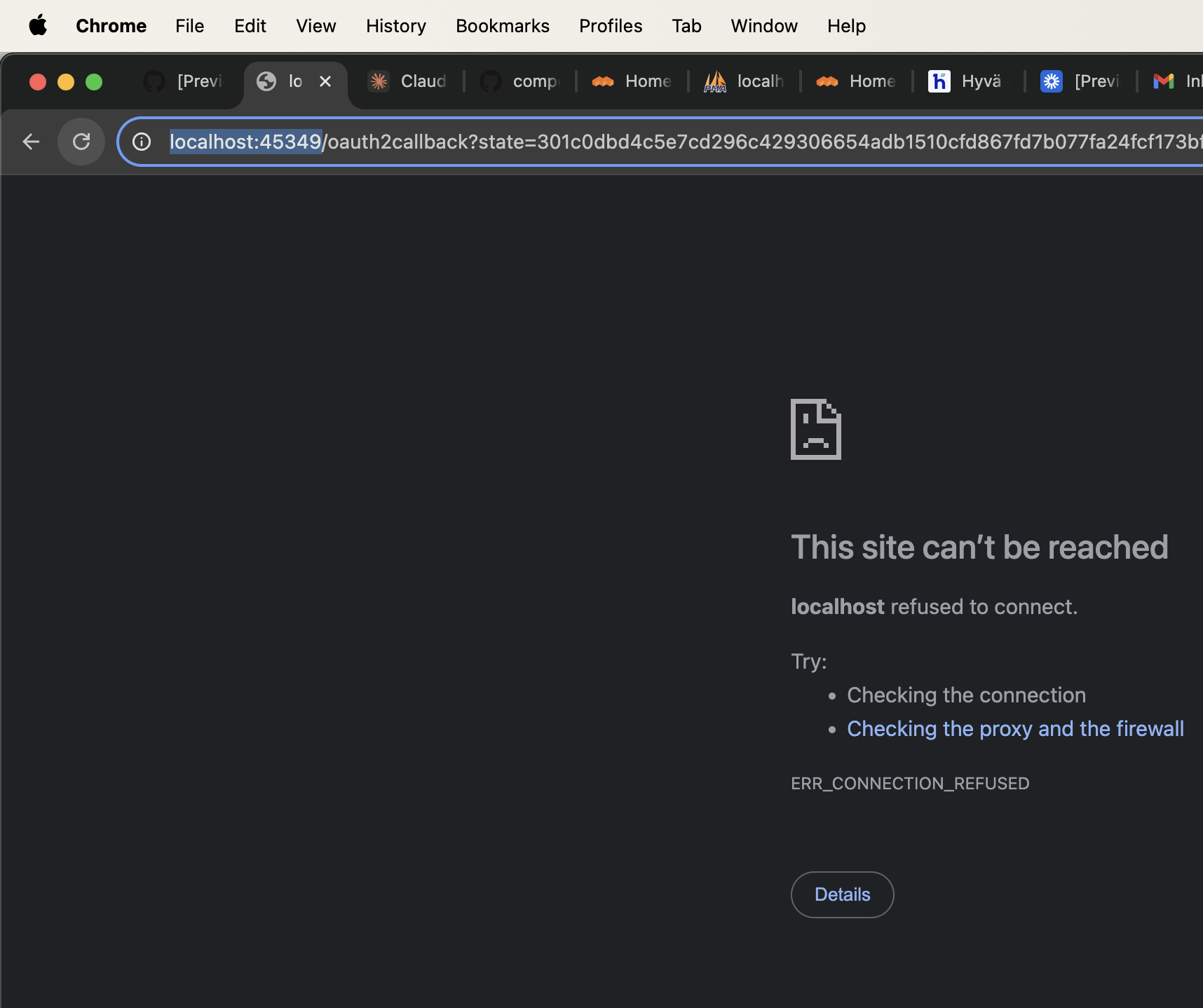This screenshot has width=1203, height=1008.
Task: Switch to the Claude tab
Action: tap(409, 81)
